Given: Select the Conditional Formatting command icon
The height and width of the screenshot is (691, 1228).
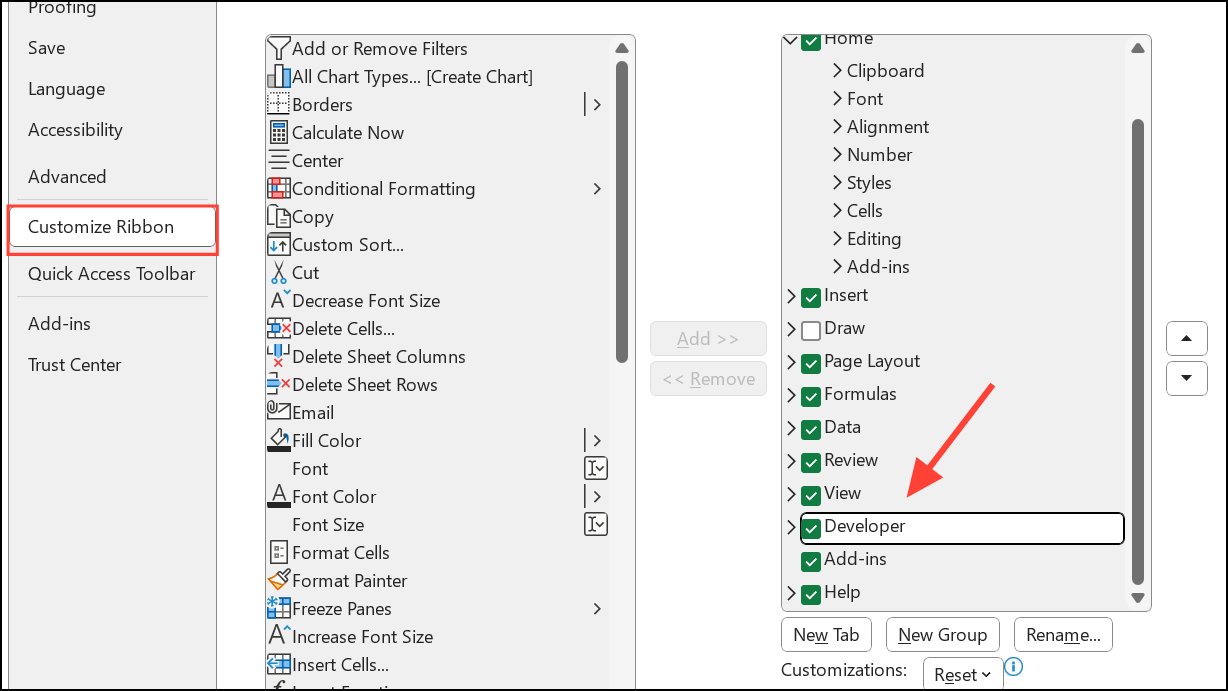Looking at the screenshot, I should tap(280, 188).
